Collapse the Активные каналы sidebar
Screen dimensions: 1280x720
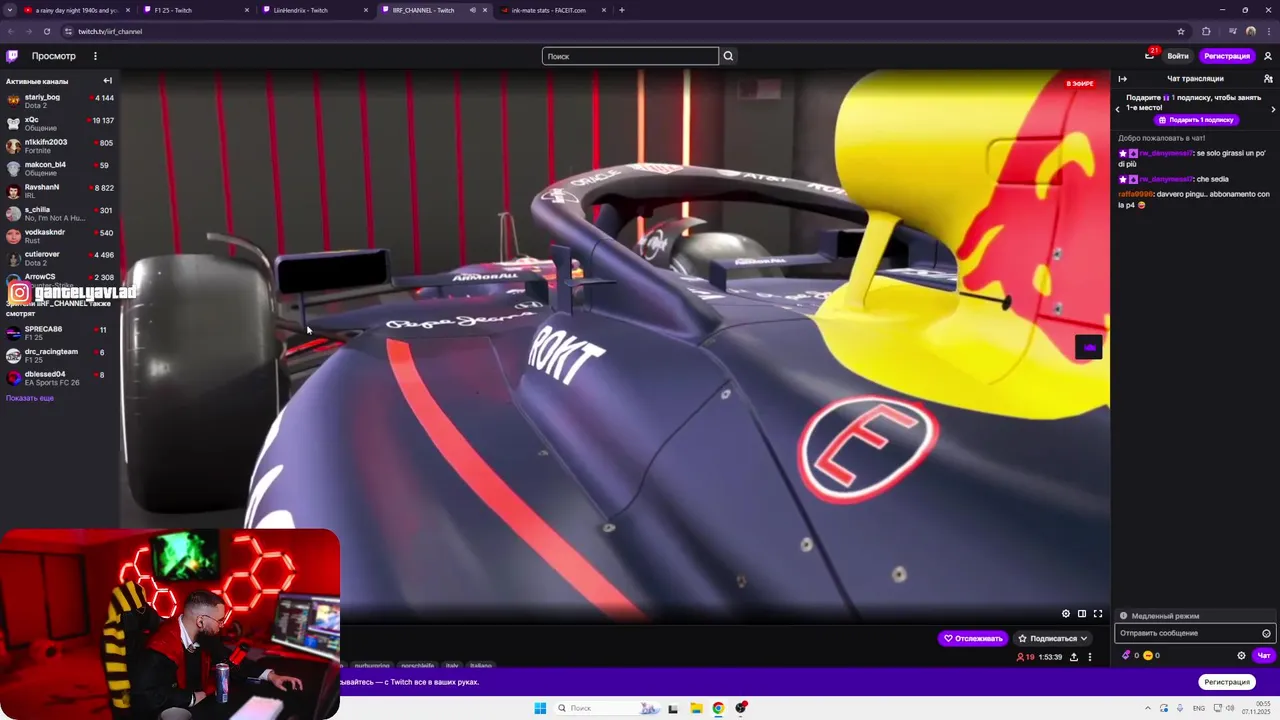click(x=108, y=81)
